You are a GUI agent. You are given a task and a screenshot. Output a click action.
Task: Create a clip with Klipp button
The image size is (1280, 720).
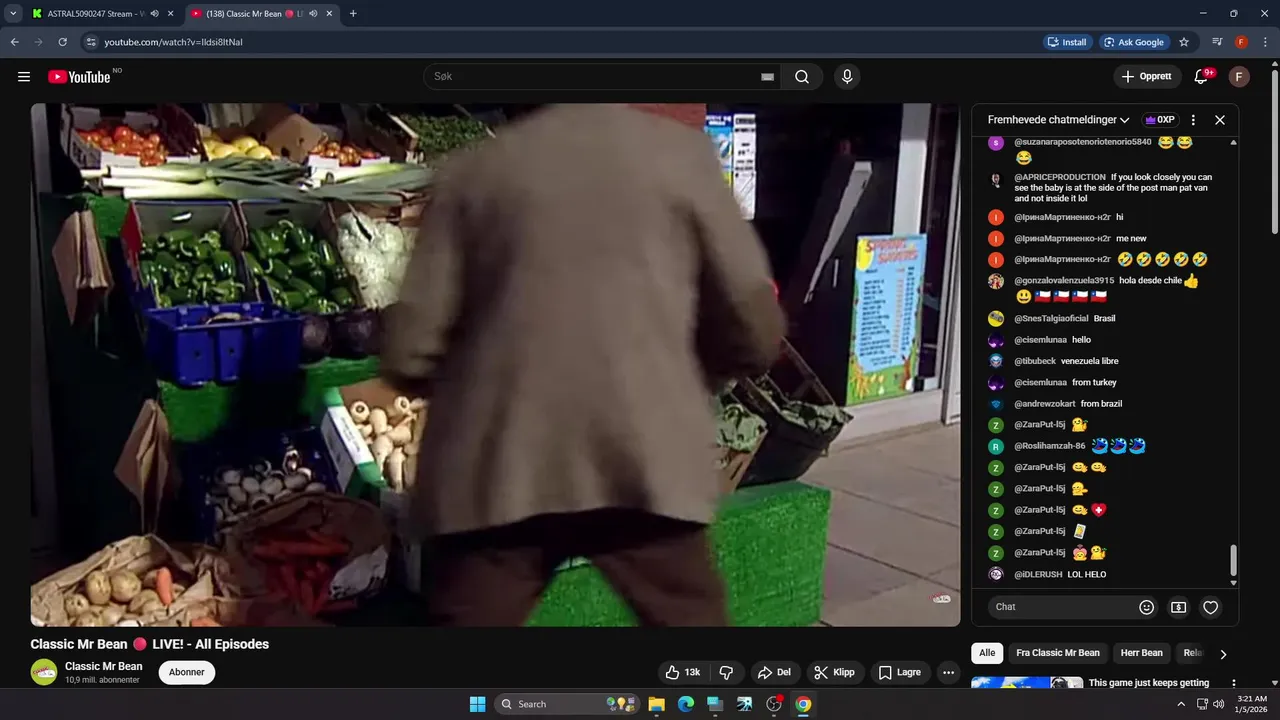(835, 672)
